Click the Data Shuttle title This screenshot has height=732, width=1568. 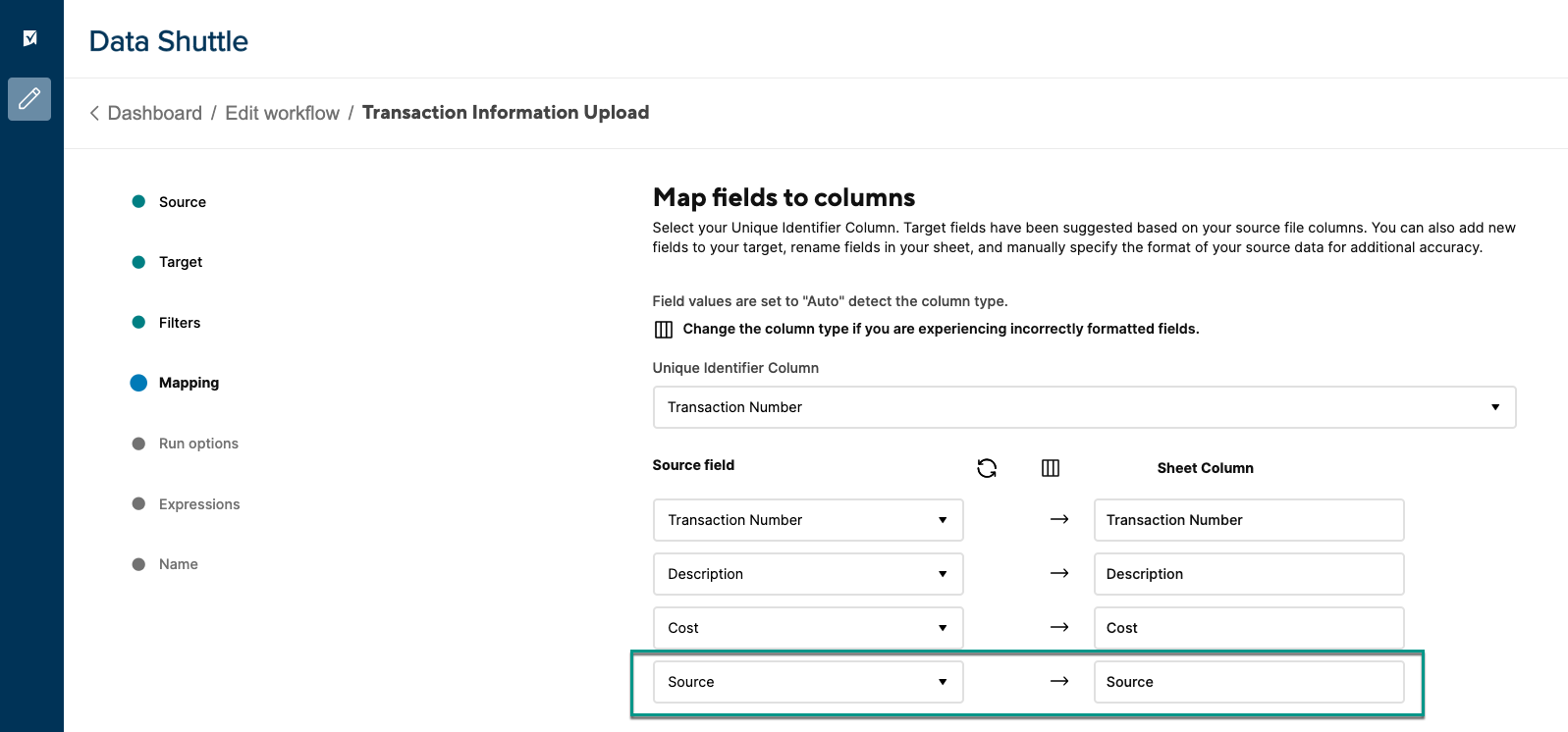coord(169,41)
